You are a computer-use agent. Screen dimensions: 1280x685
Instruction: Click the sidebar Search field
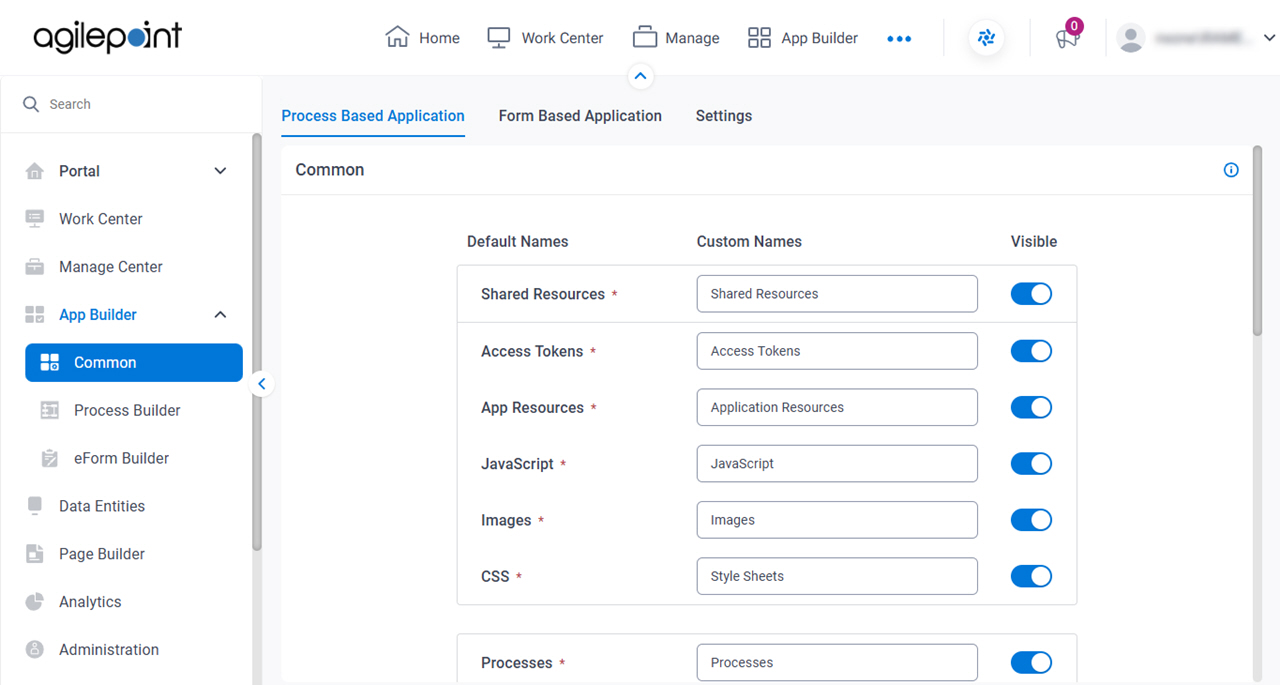pos(130,104)
